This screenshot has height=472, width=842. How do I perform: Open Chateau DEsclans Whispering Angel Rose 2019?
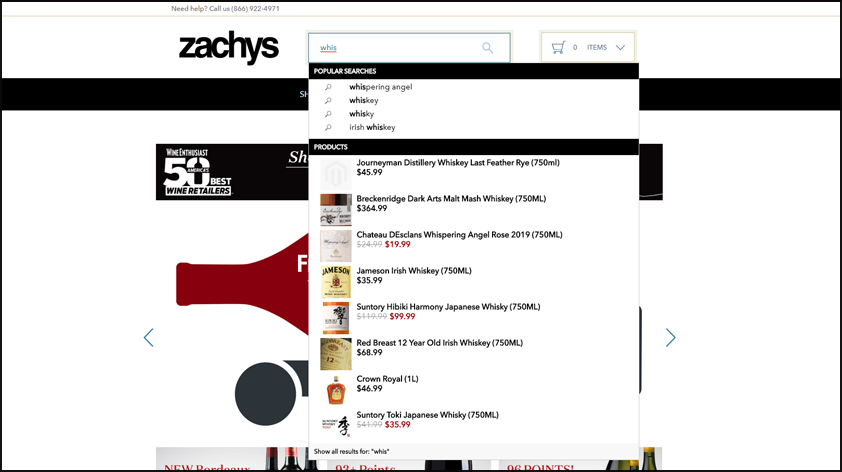click(460, 235)
